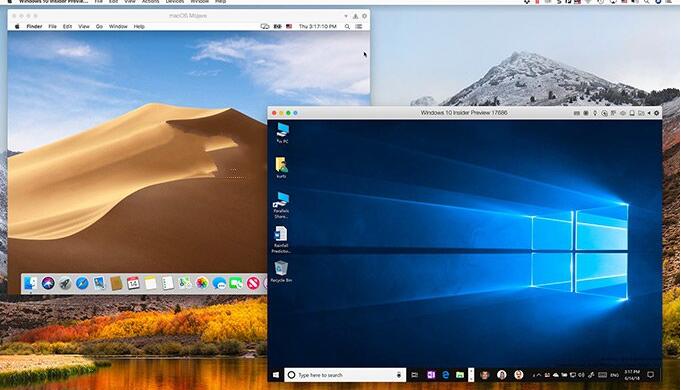The image size is (681, 390).
Task: Open the Recycle Bin desktop icon
Action: (x=281, y=271)
